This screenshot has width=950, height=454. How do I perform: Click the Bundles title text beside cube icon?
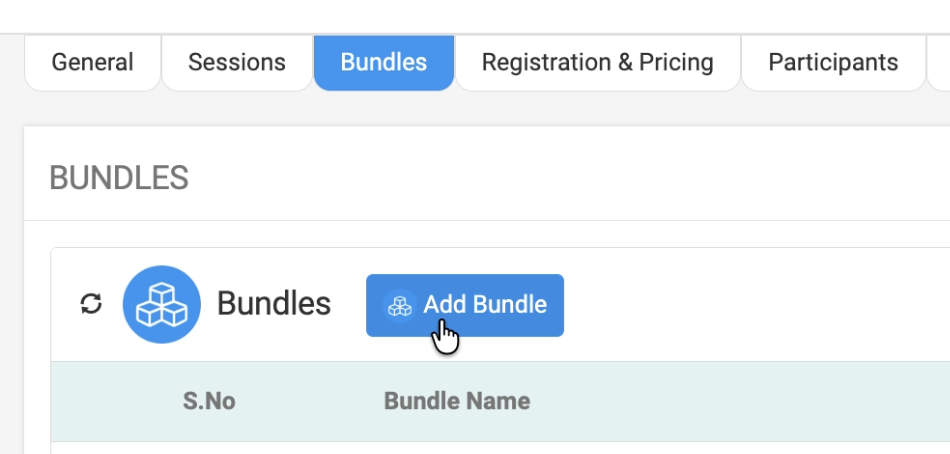point(274,304)
